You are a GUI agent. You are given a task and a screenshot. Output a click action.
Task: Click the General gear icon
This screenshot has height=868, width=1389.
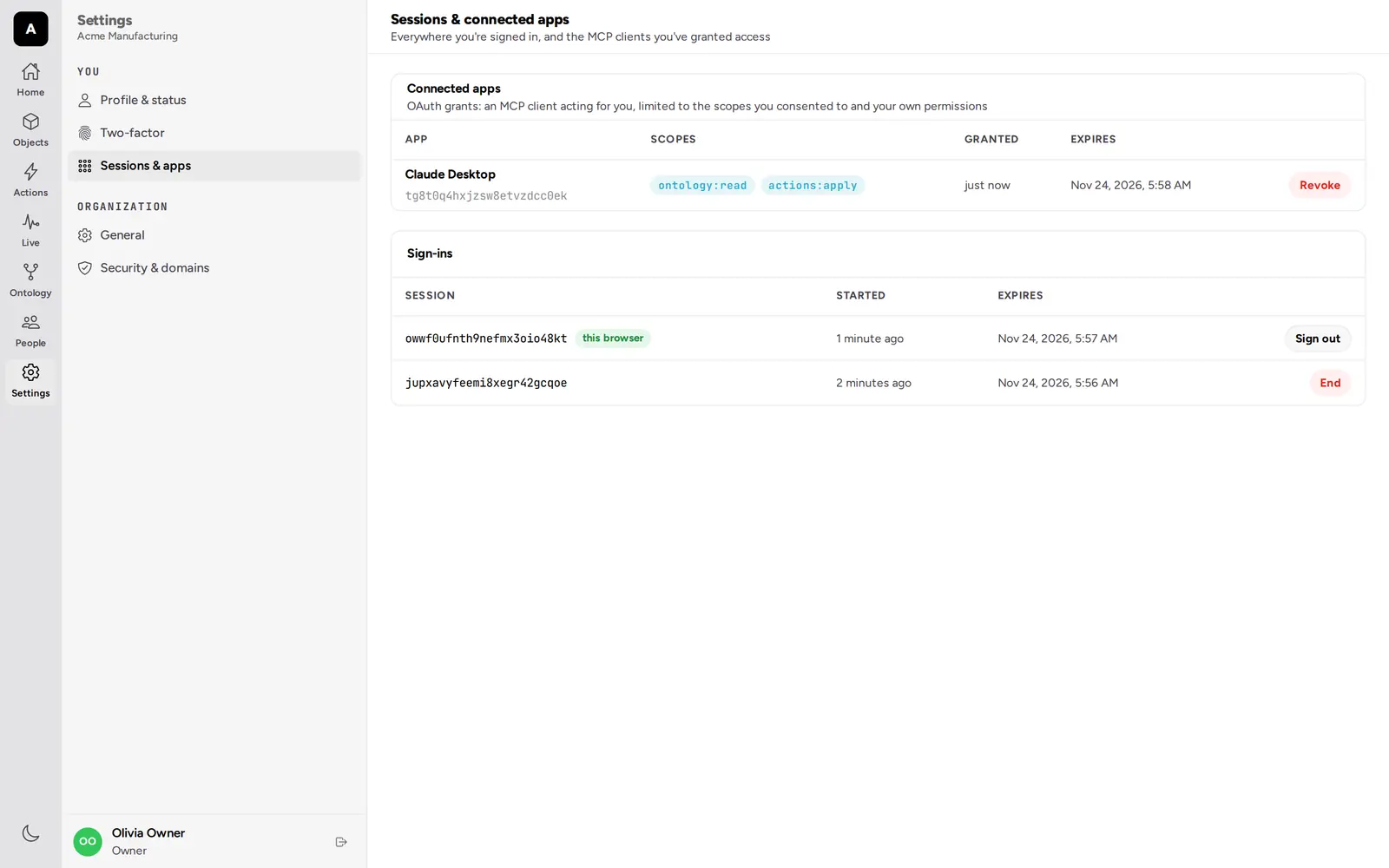click(85, 235)
